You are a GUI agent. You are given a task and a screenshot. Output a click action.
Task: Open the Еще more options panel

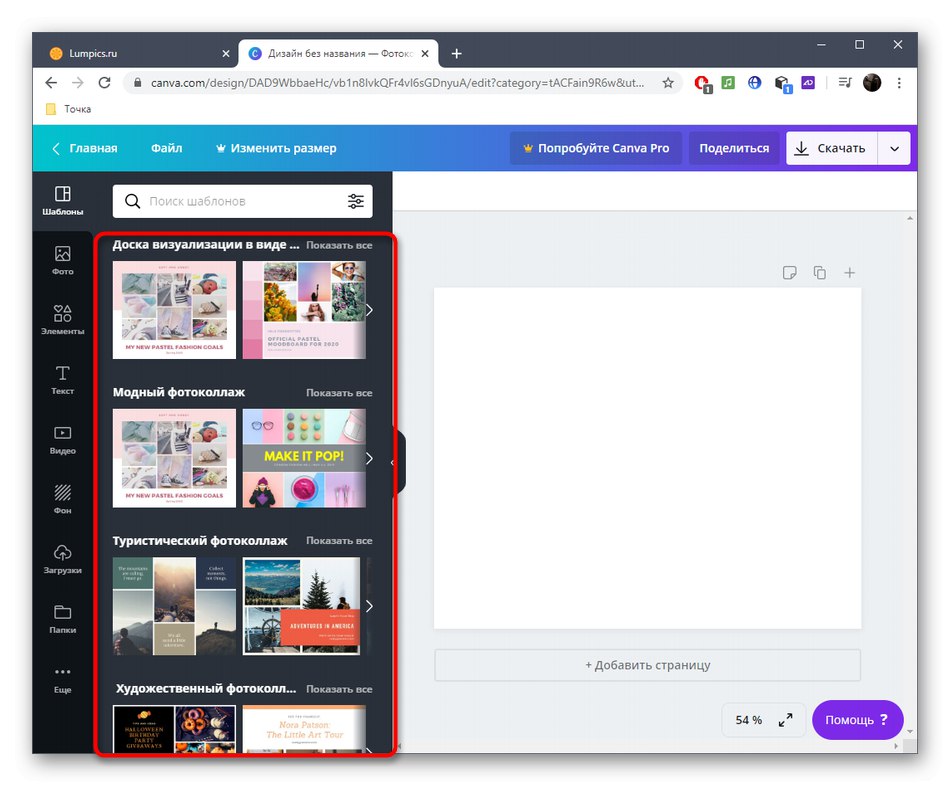tap(62, 679)
